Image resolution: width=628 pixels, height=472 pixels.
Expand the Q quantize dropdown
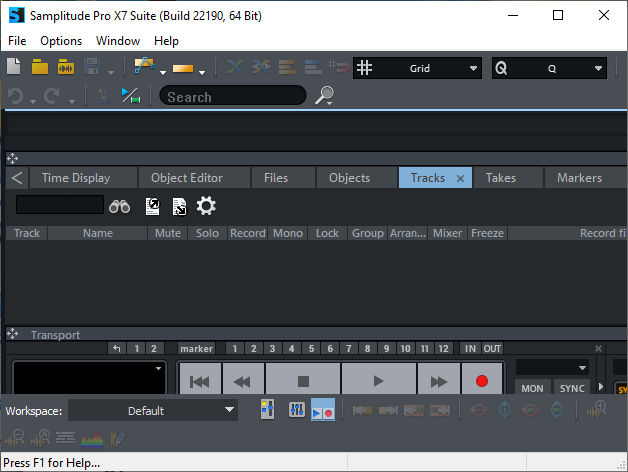pyautogui.click(x=549, y=68)
